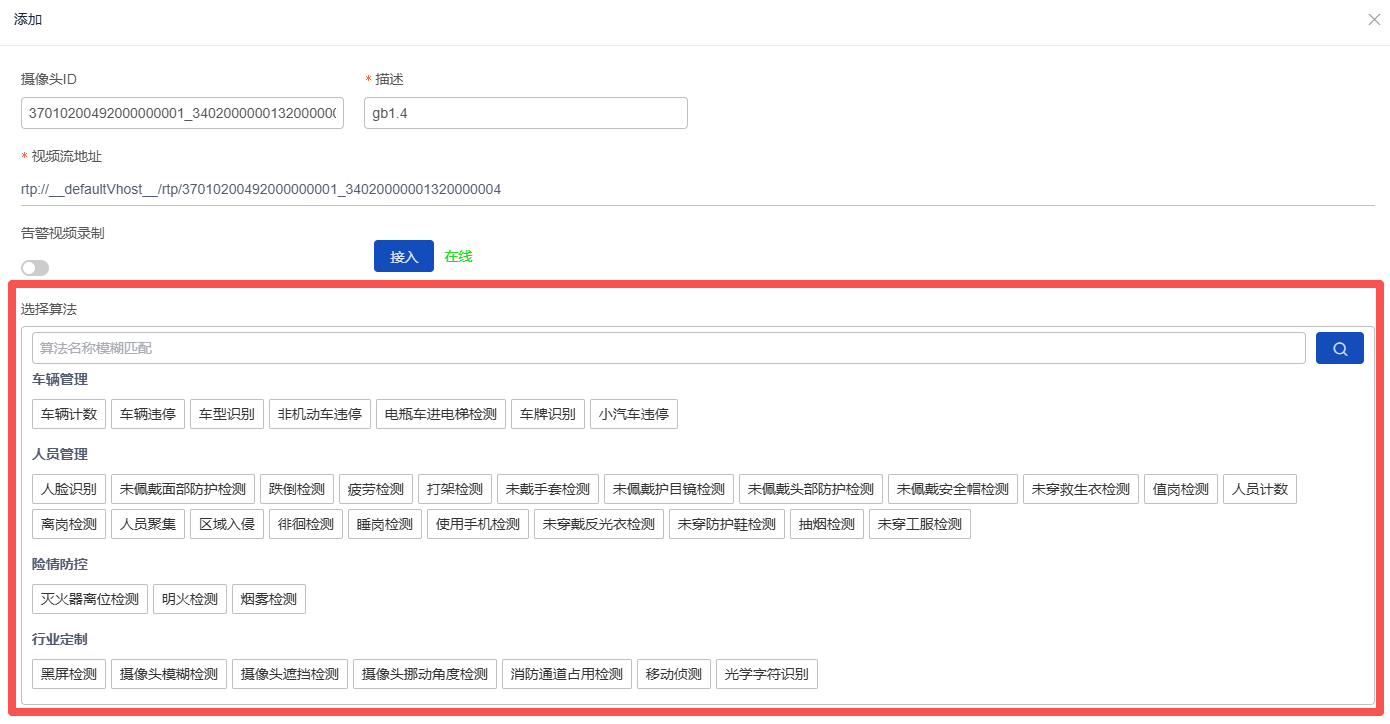
Task: Select the 车辆计数 algorithm tag
Action: coord(69,414)
